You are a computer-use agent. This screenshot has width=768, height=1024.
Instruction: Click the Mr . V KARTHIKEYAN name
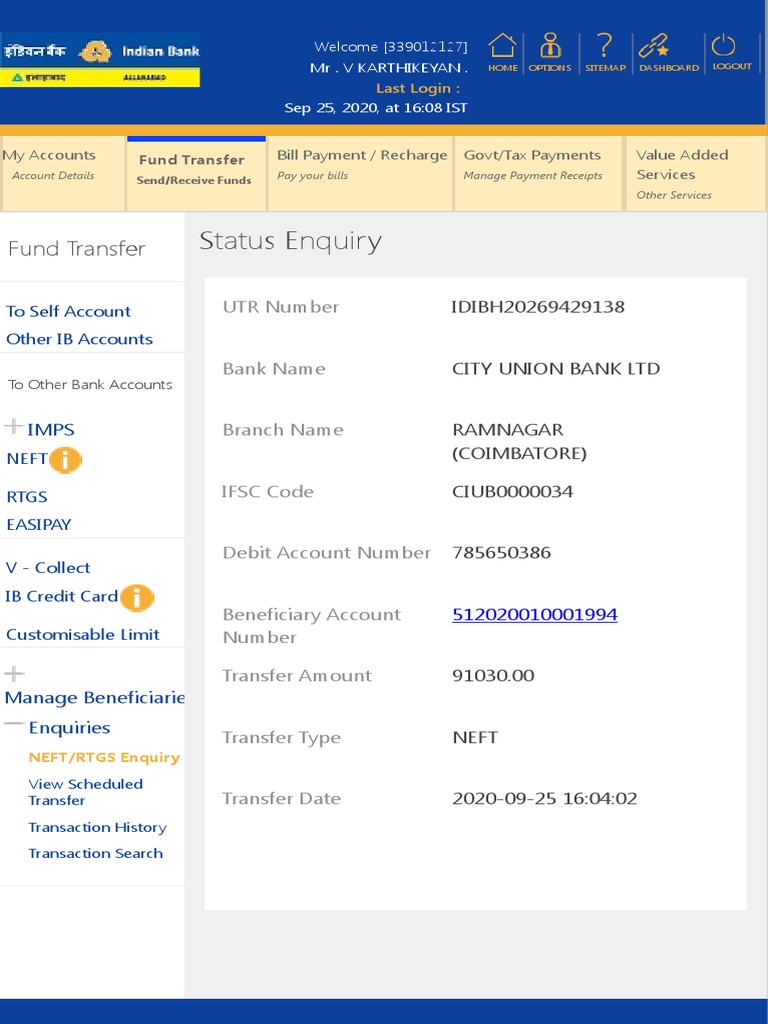pos(389,68)
